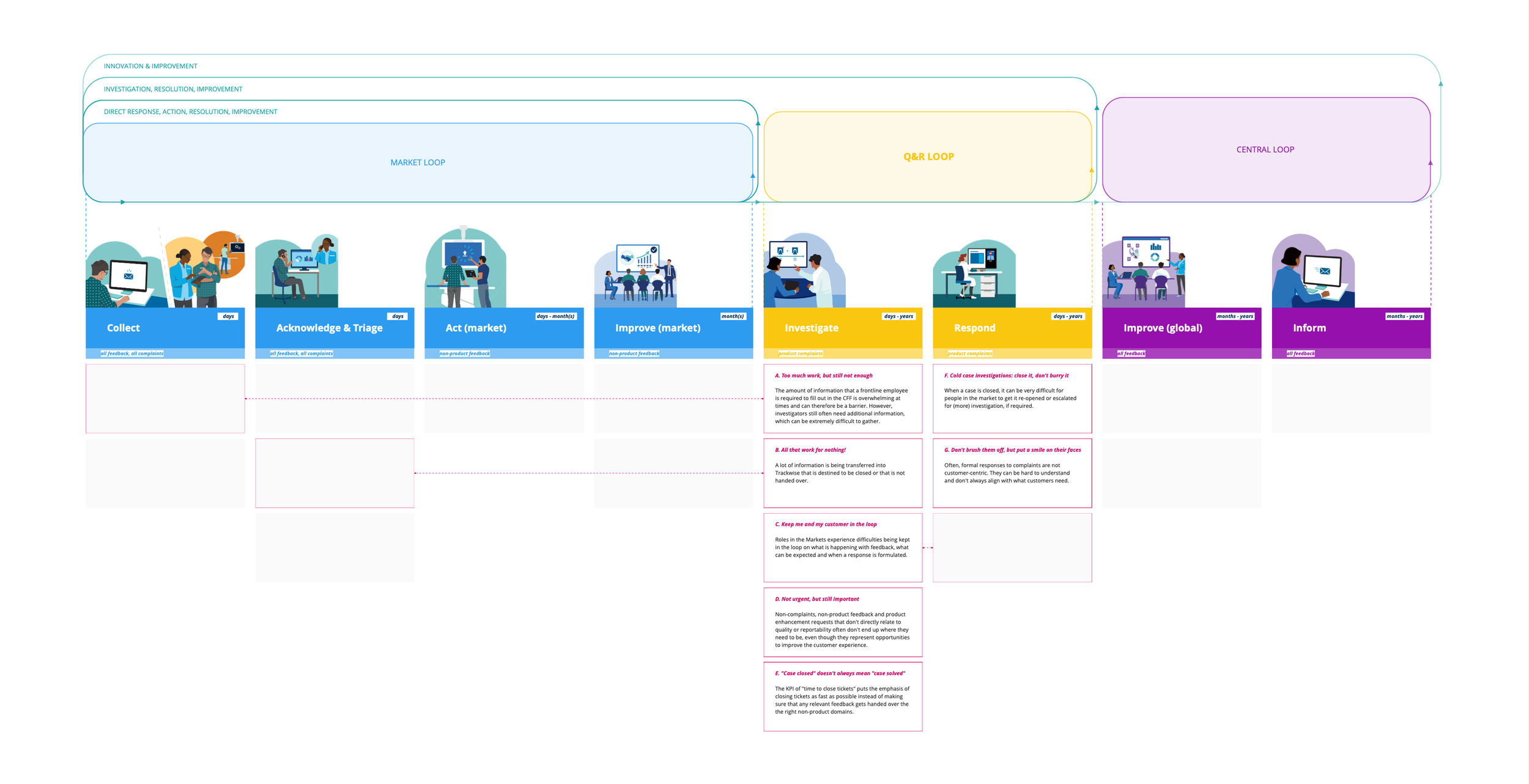Screen dimensions: 1529x784
Task: Click the Collect header
Action: coord(124,328)
